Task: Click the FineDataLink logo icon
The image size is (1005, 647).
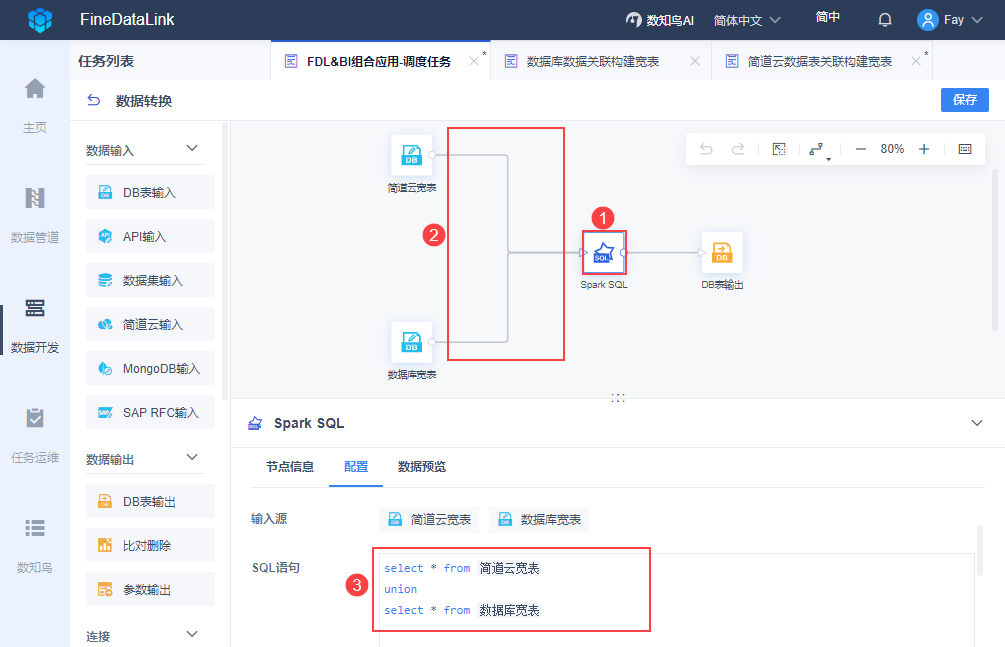Action: pyautogui.click(x=40, y=20)
